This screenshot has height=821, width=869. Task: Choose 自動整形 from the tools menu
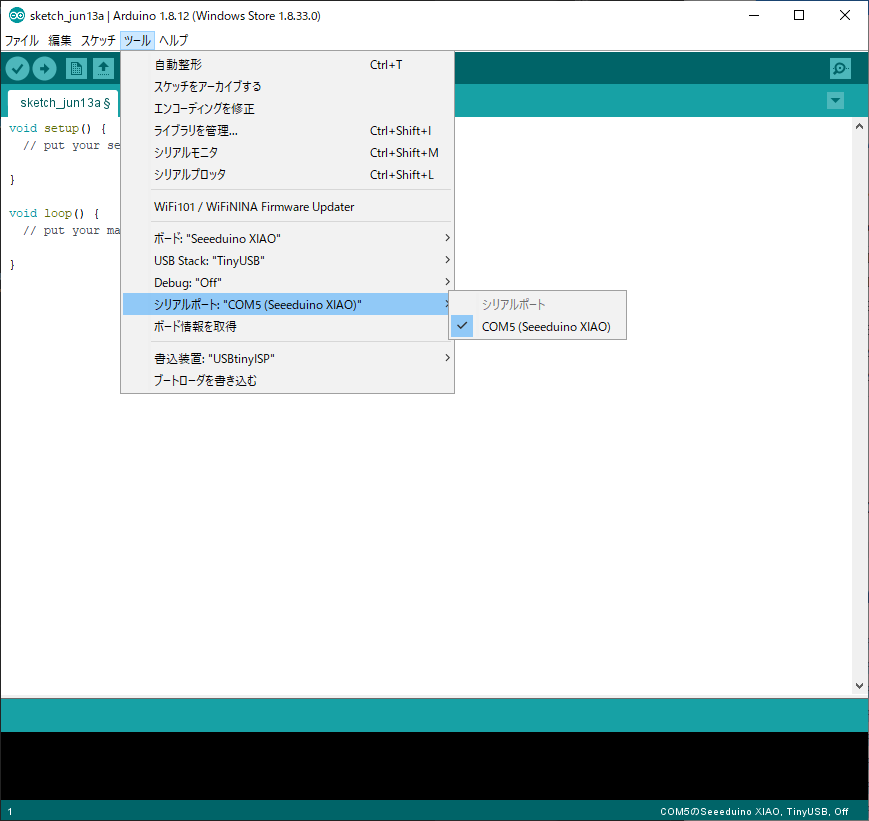tap(178, 65)
